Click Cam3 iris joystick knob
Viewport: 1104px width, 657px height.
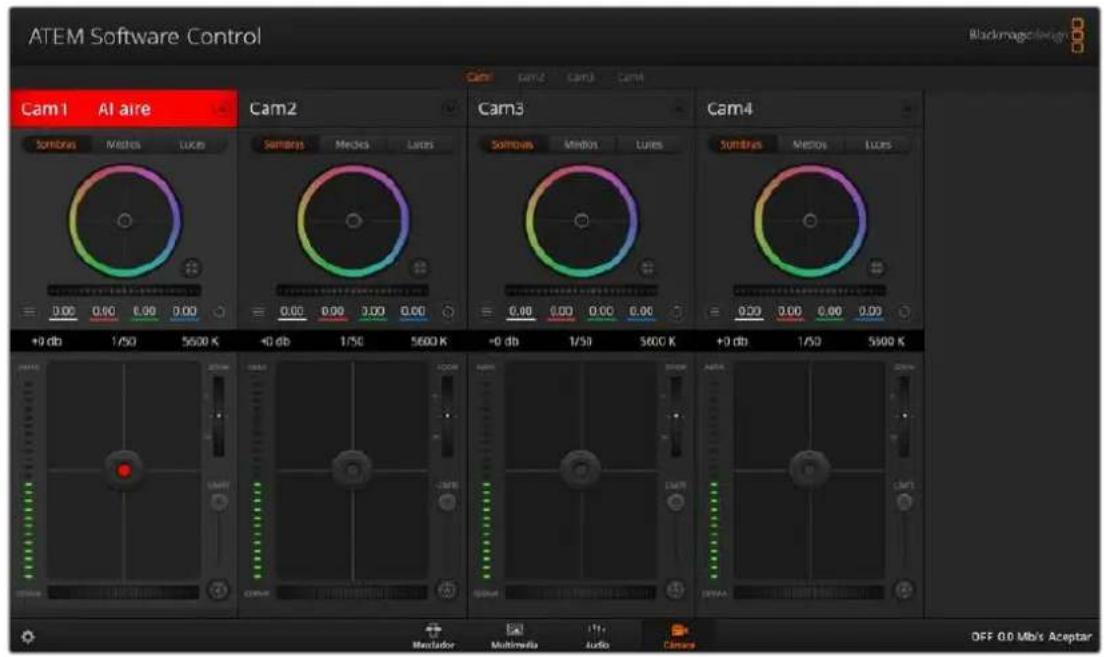(581, 469)
